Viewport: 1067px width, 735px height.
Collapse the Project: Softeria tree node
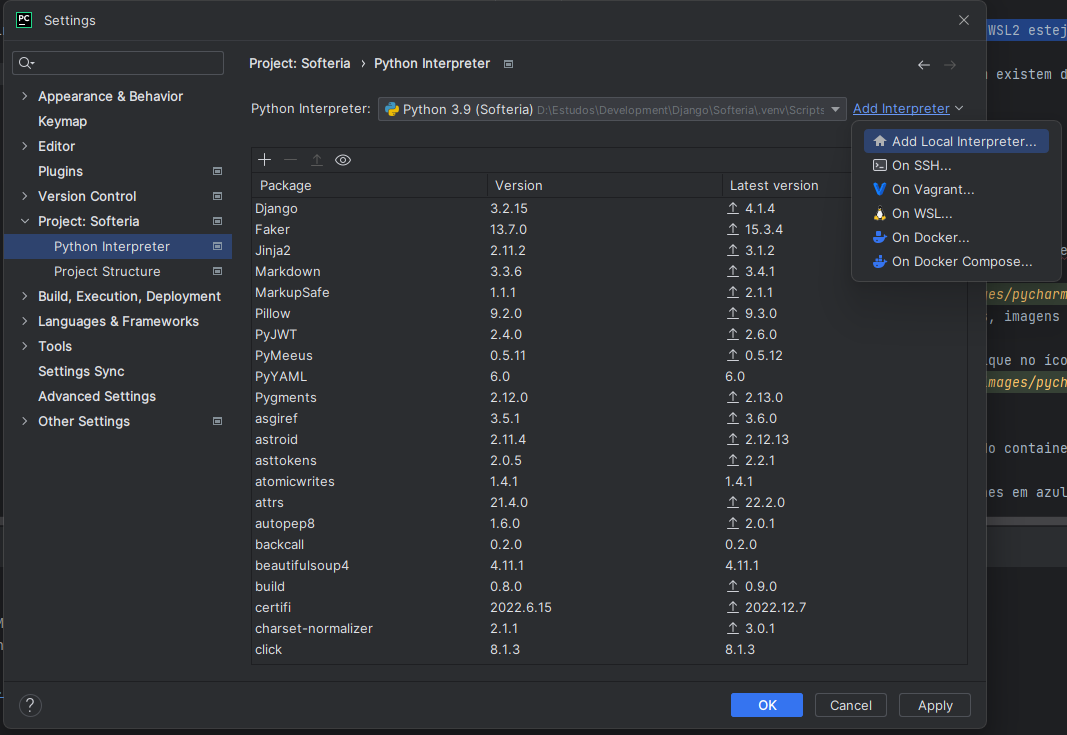[24, 222]
